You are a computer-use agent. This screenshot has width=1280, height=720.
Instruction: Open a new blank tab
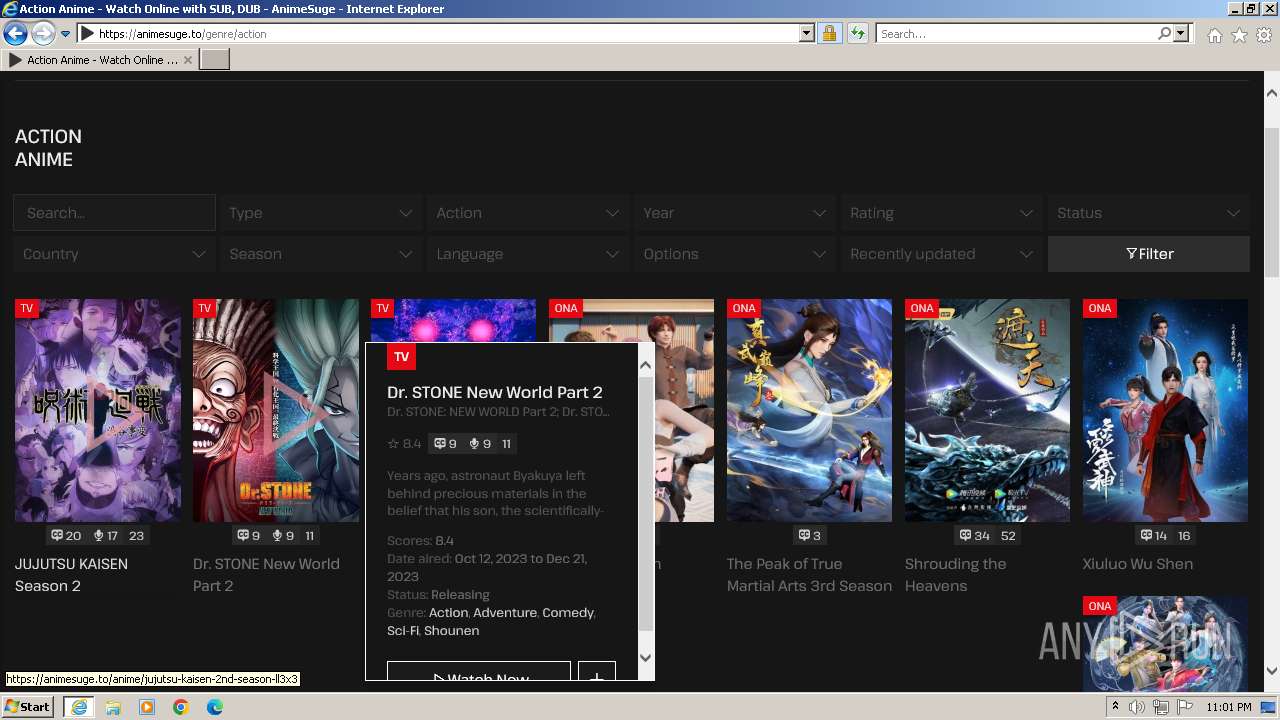coord(215,60)
